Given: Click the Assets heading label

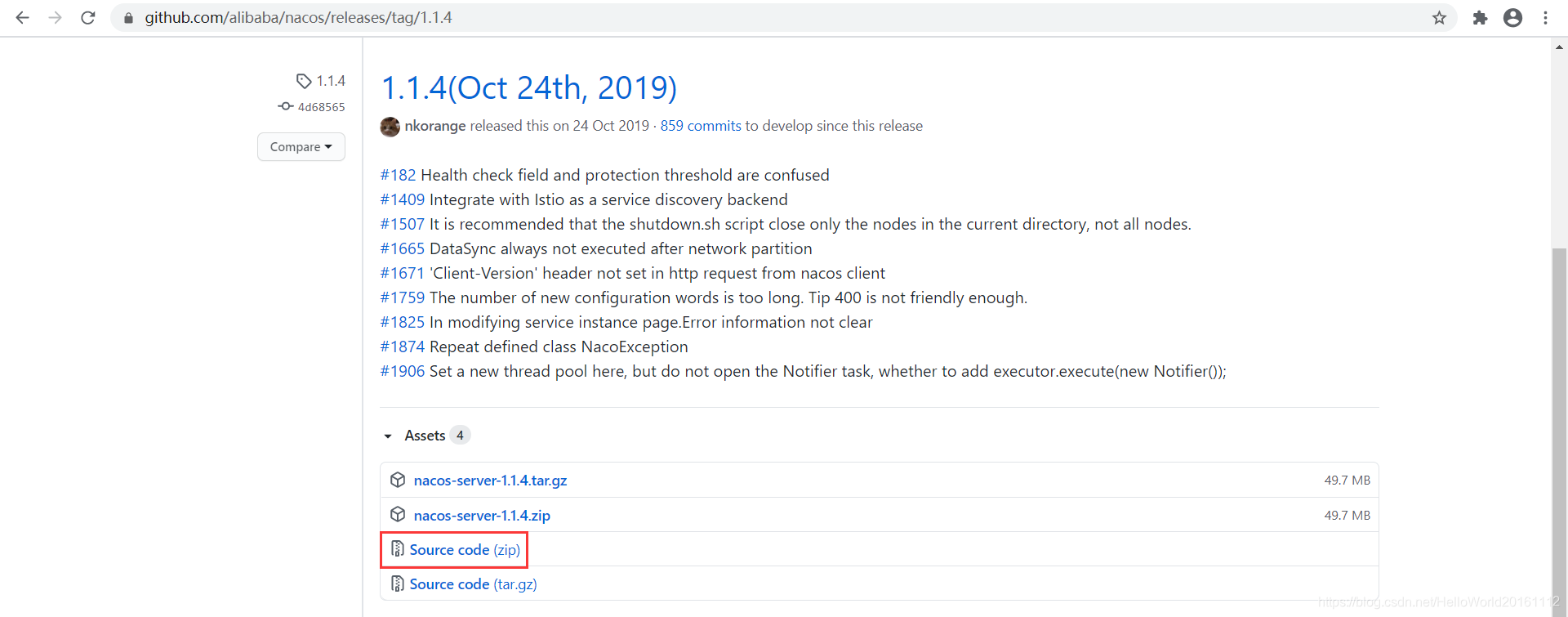Looking at the screenshot, I should [x=425, y=436].
